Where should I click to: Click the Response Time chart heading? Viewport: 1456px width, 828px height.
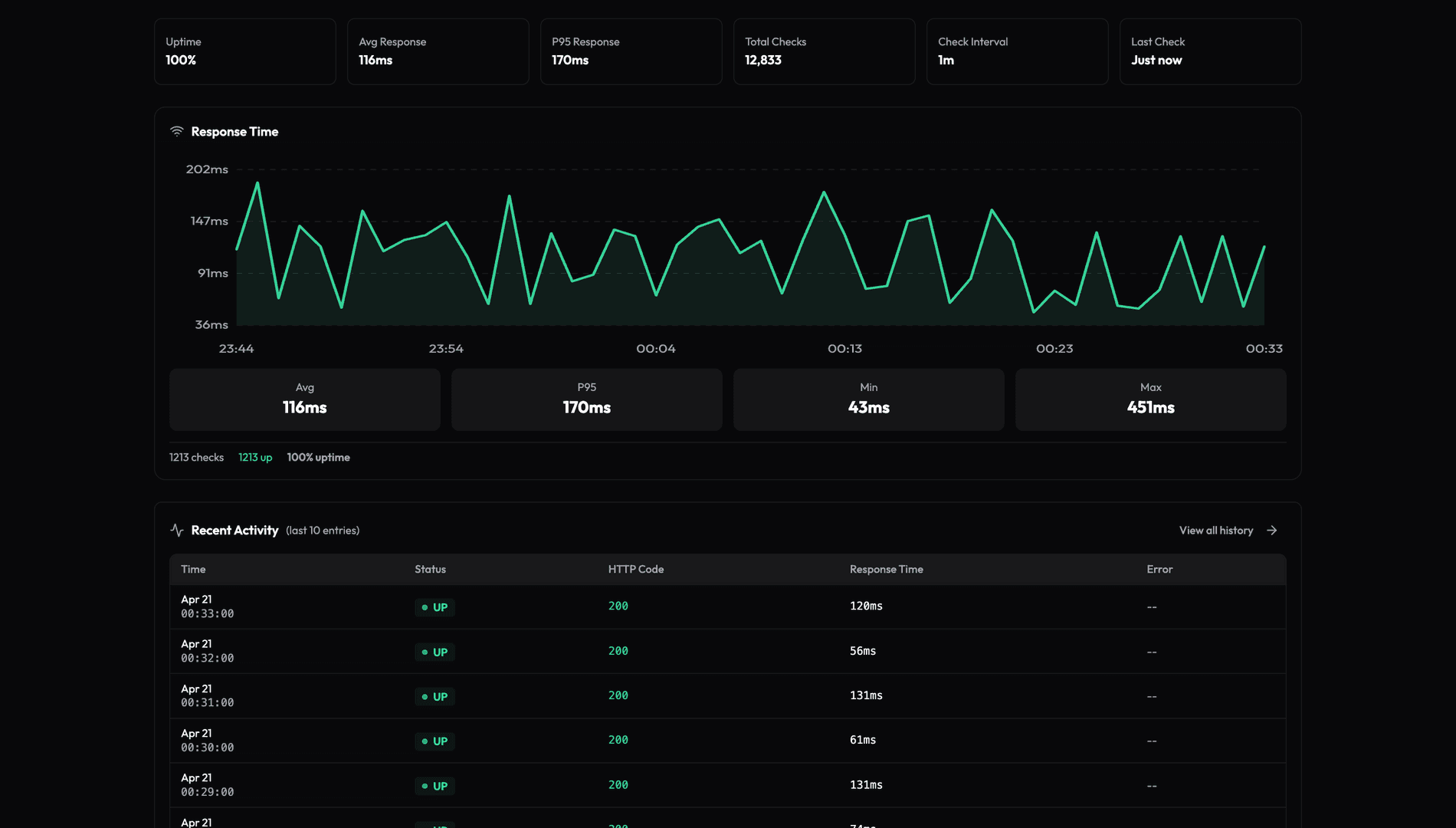[x=234, y=132]
